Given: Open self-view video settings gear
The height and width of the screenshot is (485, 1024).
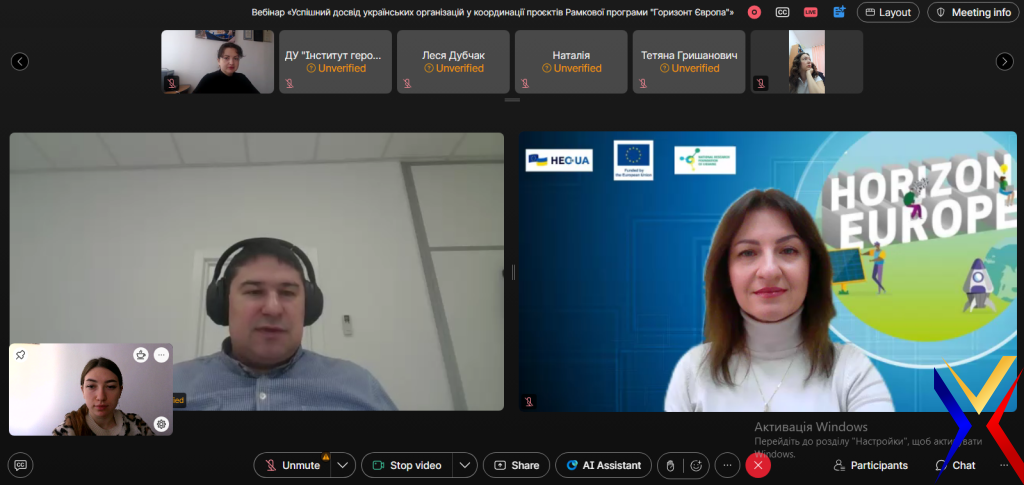Looking at the screenshot, I should click(161, 424).
